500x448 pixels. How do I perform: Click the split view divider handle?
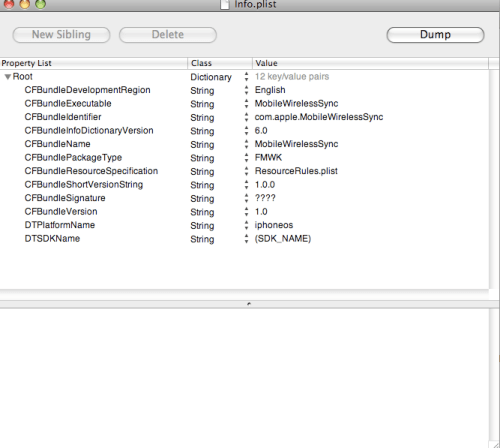249,304
